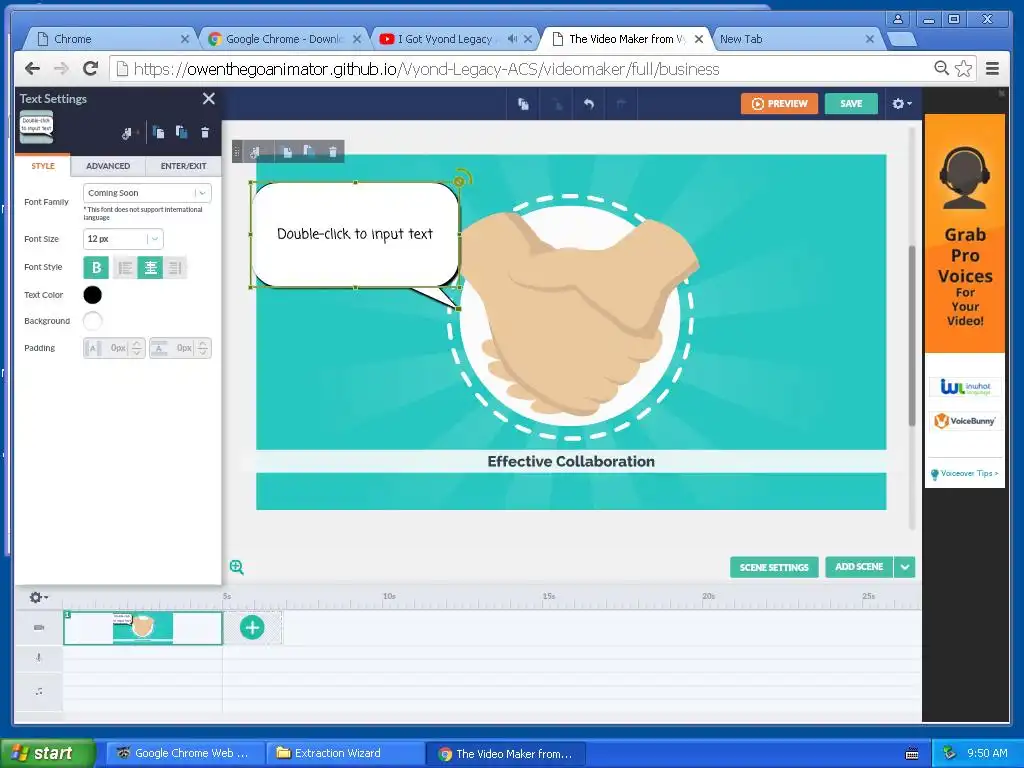Screen dimensions: 1024x768
Task: Click copy icon on the floating canvas toolbar
Action: 287,152
